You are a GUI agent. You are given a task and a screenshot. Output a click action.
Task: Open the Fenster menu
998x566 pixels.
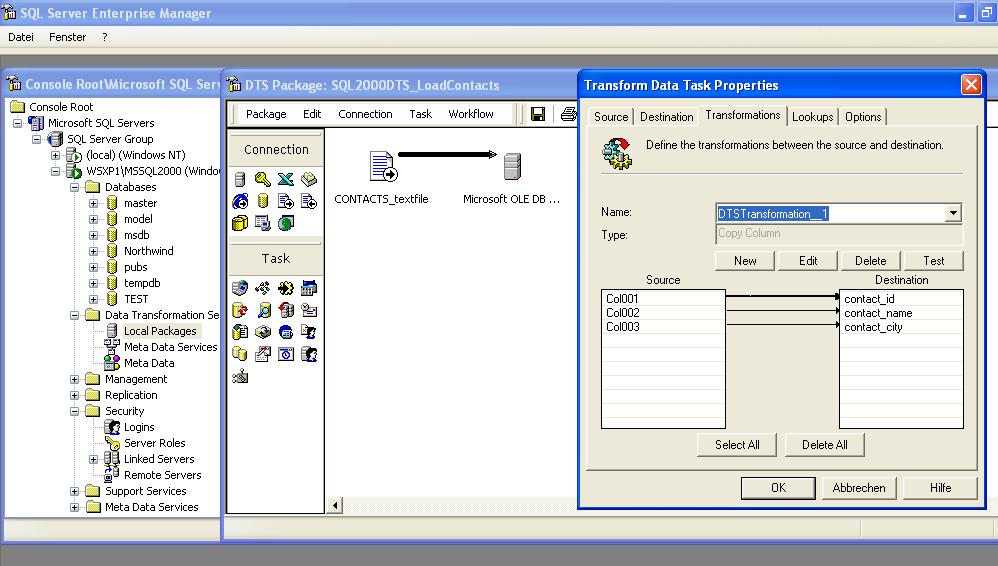[x=67, y=37]
